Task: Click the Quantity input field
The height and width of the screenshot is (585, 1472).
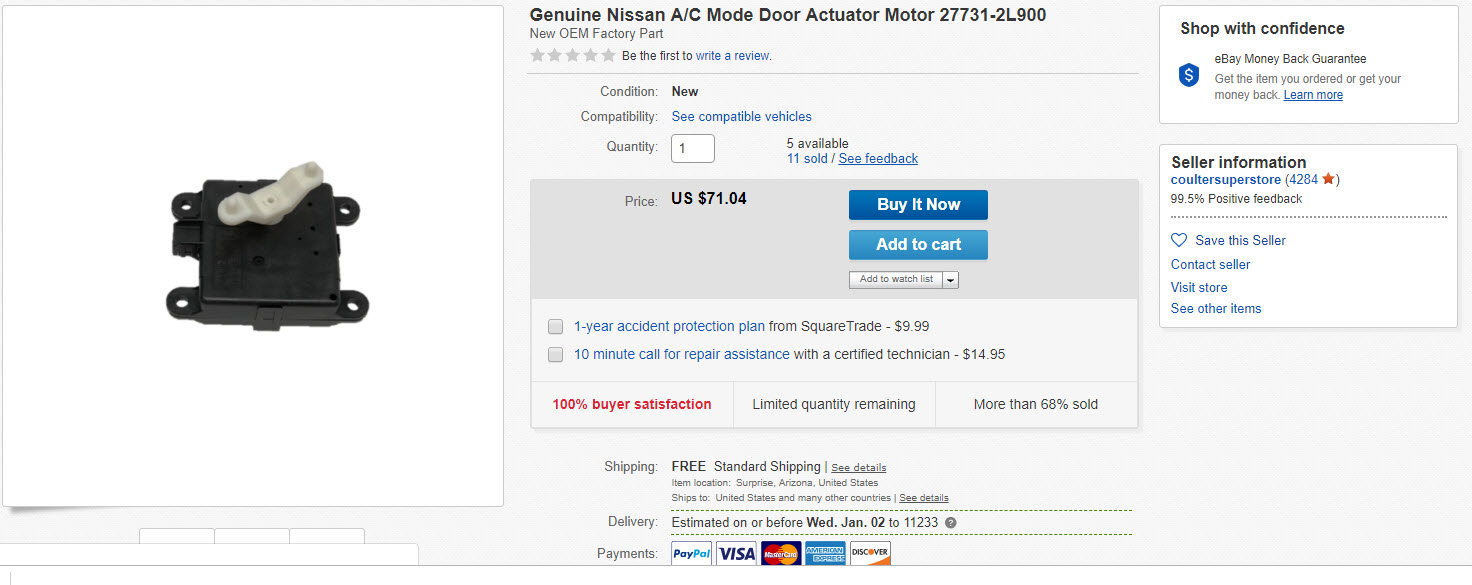Action: pyautogui.click(x=693, y=148)
